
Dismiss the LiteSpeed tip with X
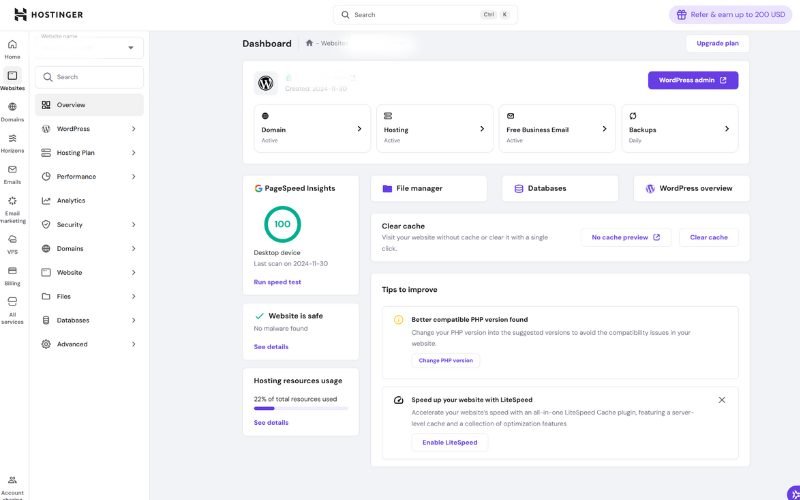(x=721, y=400)
